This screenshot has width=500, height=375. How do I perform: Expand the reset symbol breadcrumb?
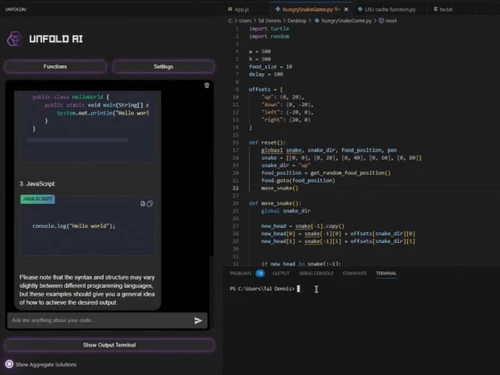click(x=391, y=21)
